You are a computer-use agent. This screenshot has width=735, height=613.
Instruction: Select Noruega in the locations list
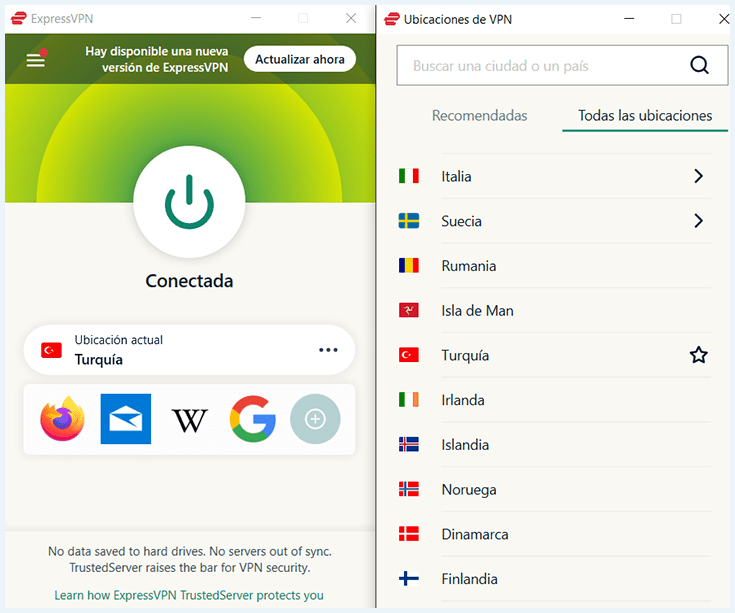coord(554,489)
